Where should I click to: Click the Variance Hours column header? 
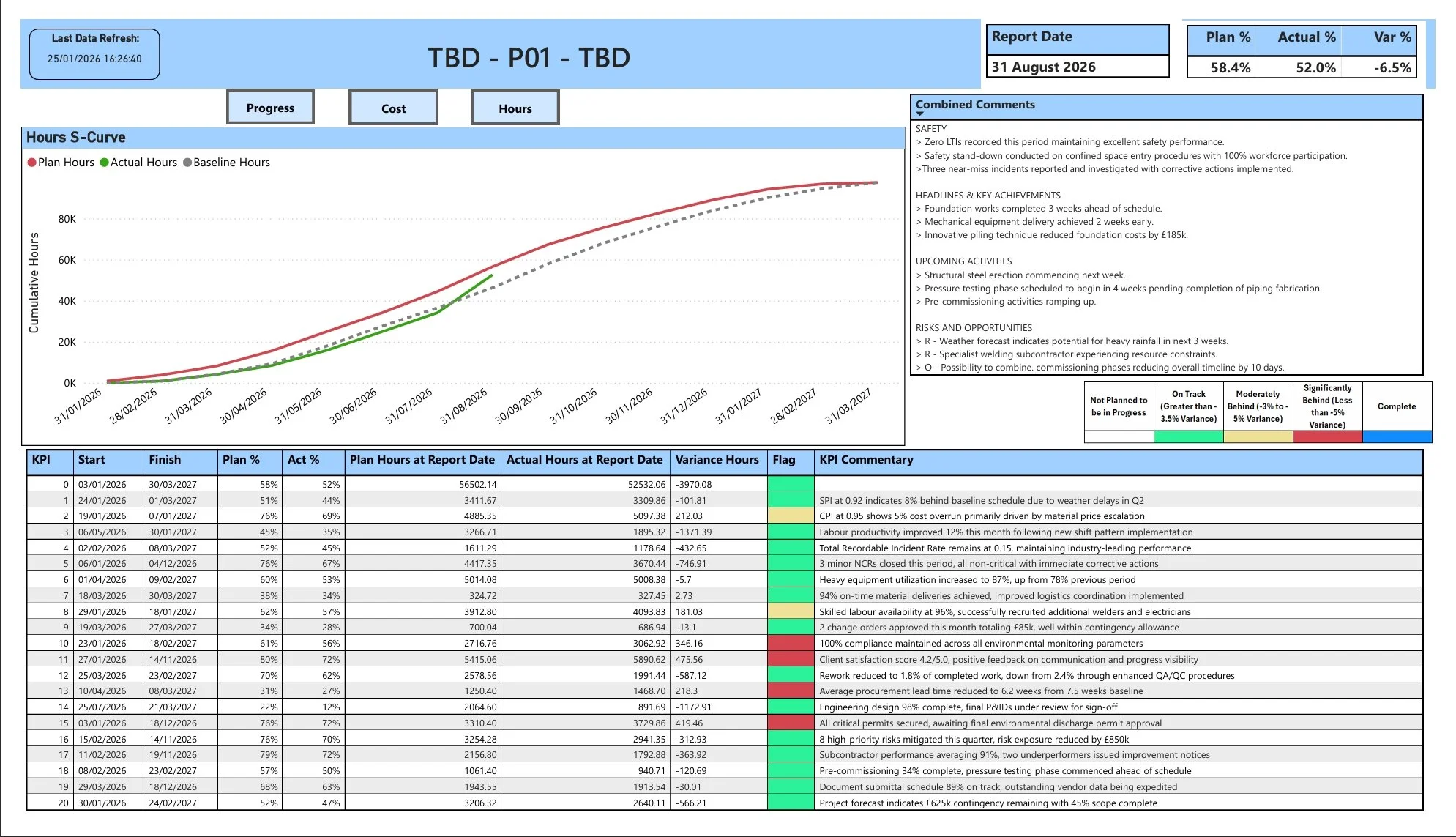point(717,460)
